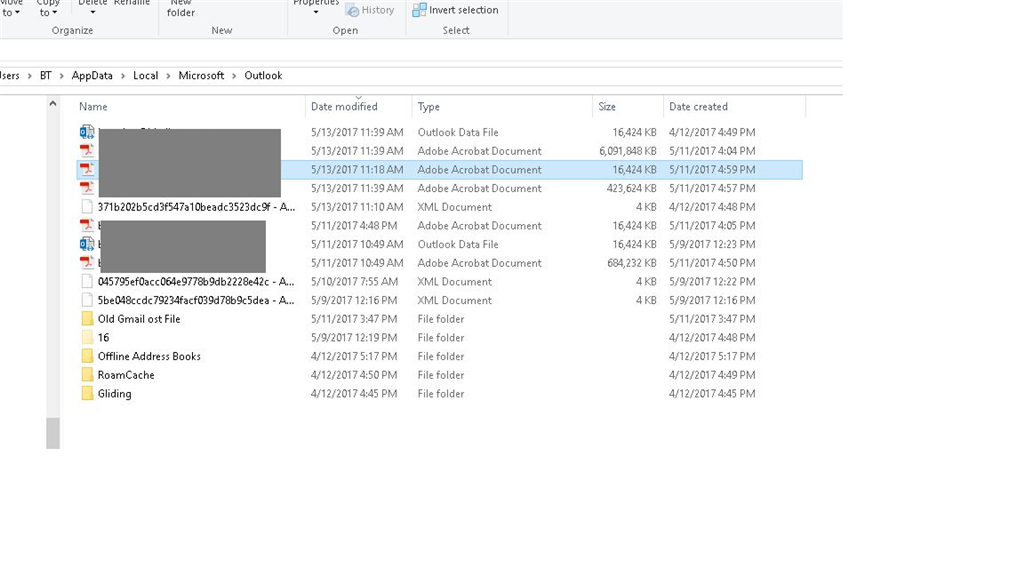Expand the chevron after BT in the address bar
The height and width of the screenshot is (576, 1024).
click(61, 76)
